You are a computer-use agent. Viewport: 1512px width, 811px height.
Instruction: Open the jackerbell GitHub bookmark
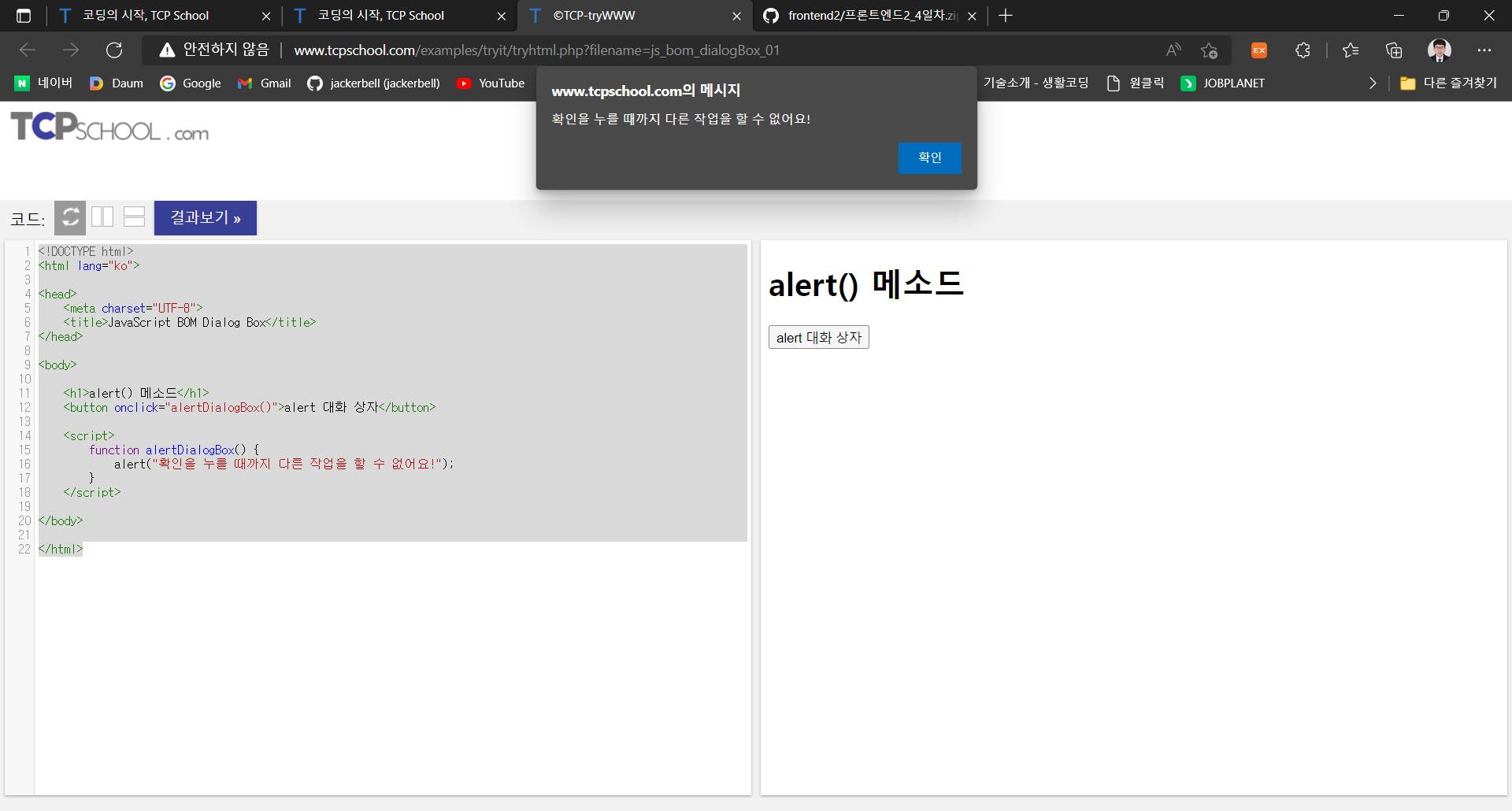coord(373,83)
